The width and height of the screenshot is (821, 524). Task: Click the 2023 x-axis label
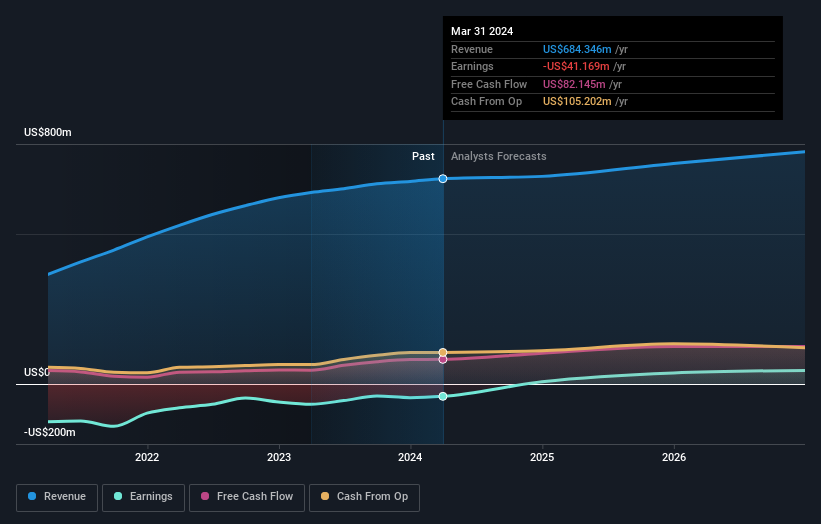279,457
